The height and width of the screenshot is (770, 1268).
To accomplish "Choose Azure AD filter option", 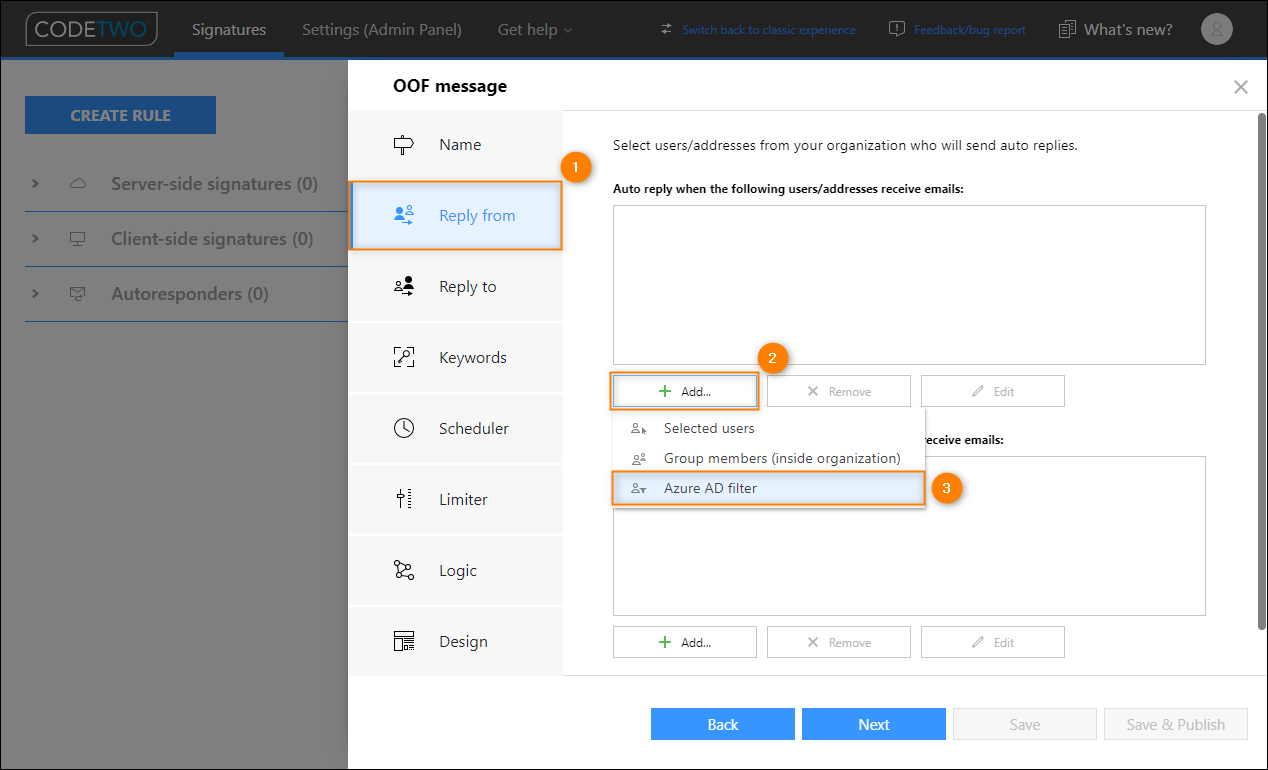I will (x=768, y=488).
